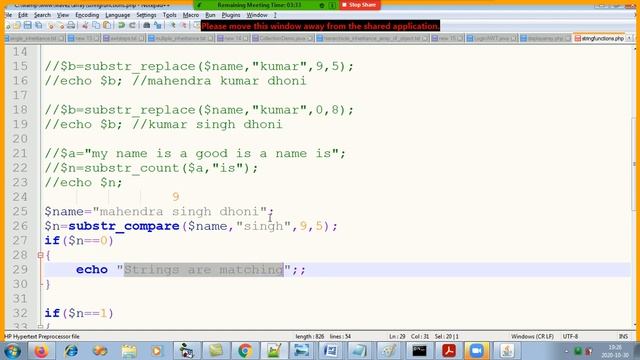Image resolution: width=640 pixels, height=360 pixels.
Task: Click the Save All toolbar icon
Action: (x=38, y=25)
